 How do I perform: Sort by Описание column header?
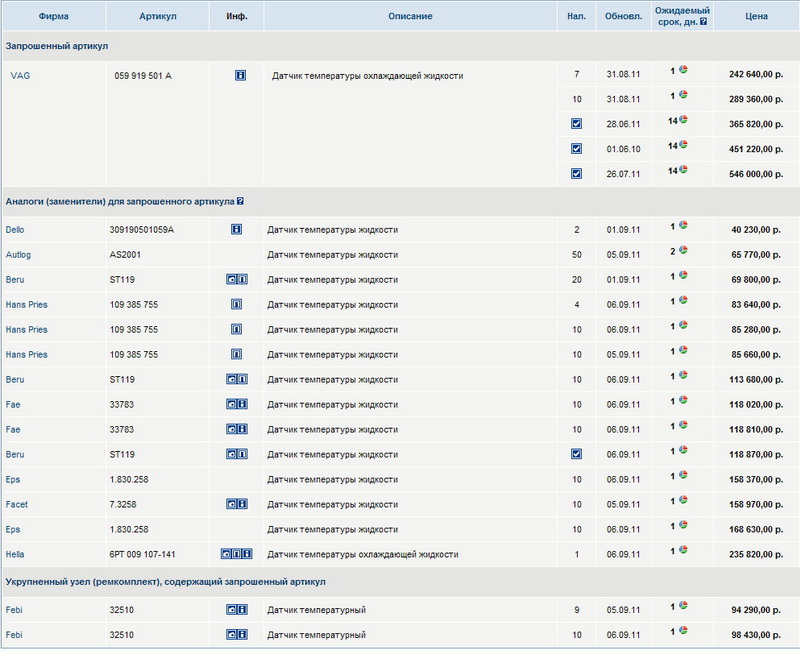point(410,16)
